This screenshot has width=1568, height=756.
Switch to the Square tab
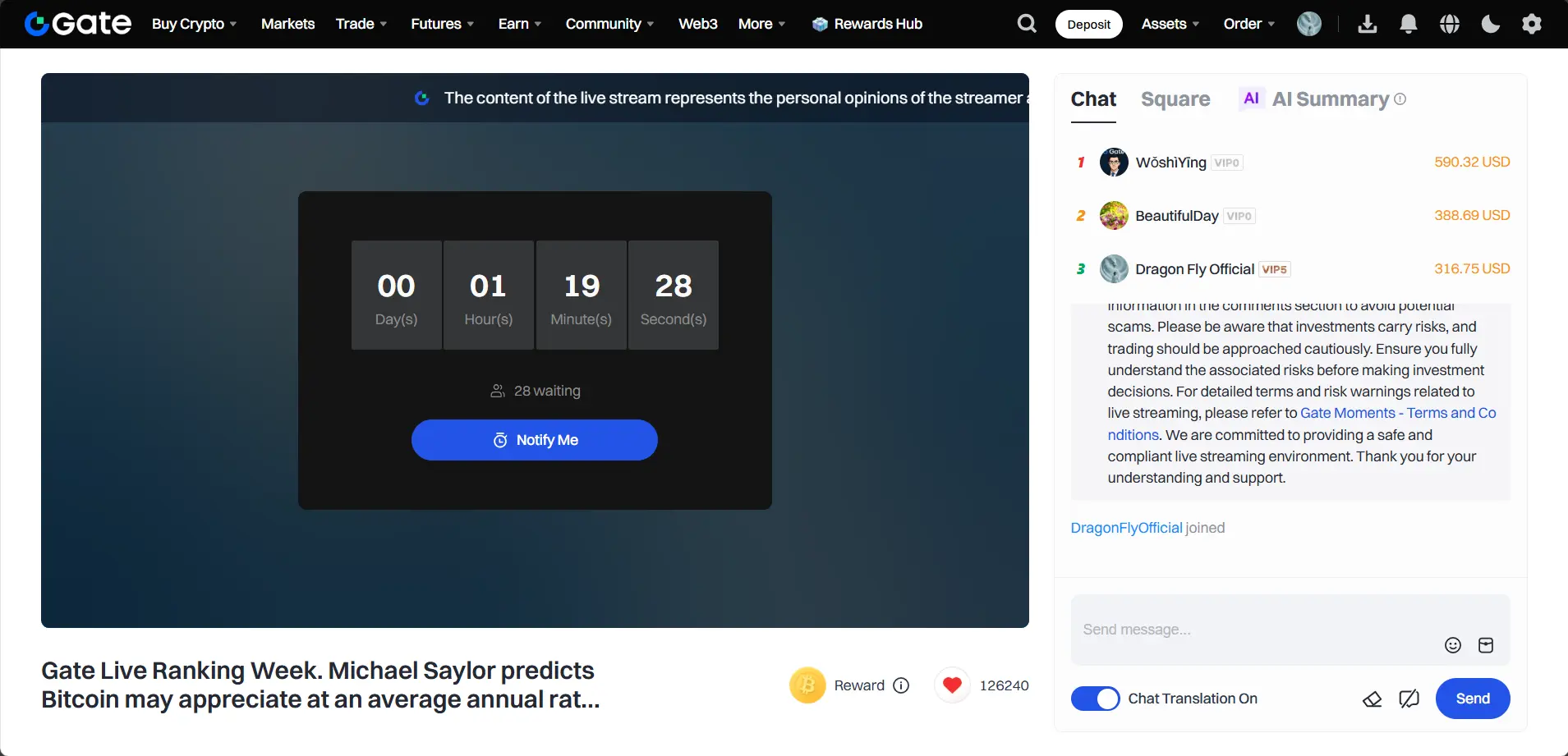coord(1175,99)
